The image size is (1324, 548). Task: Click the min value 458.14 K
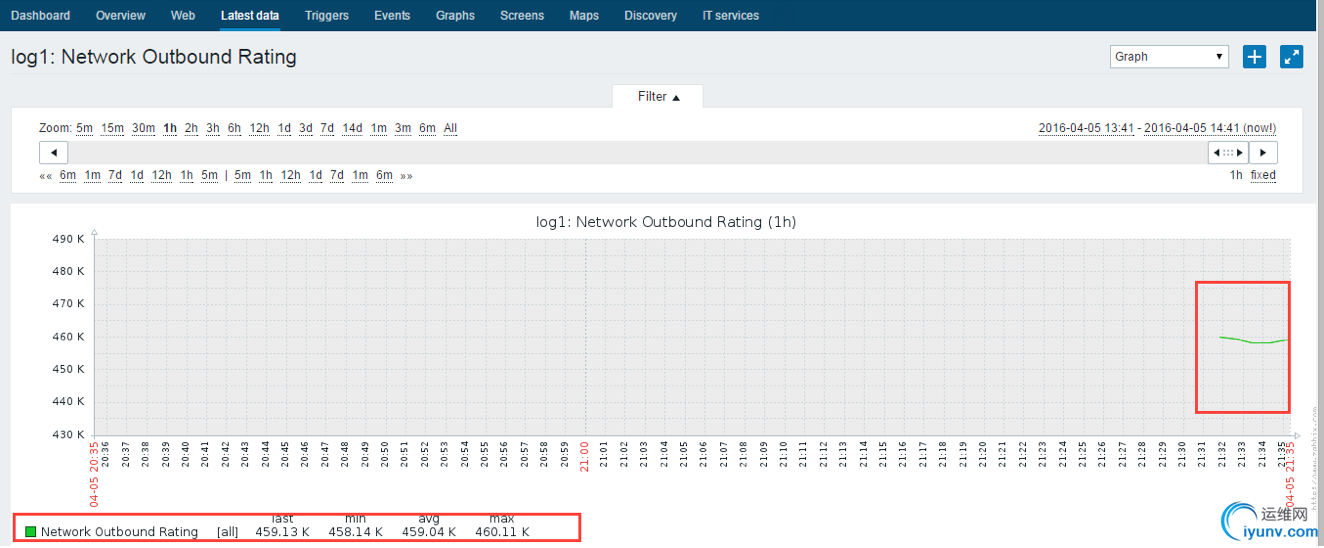click(355, 532)
